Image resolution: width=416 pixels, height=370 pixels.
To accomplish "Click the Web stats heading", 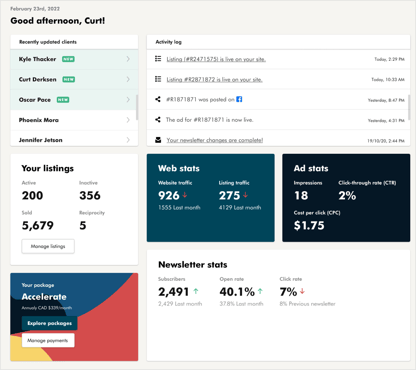I will tap(179, 168).
